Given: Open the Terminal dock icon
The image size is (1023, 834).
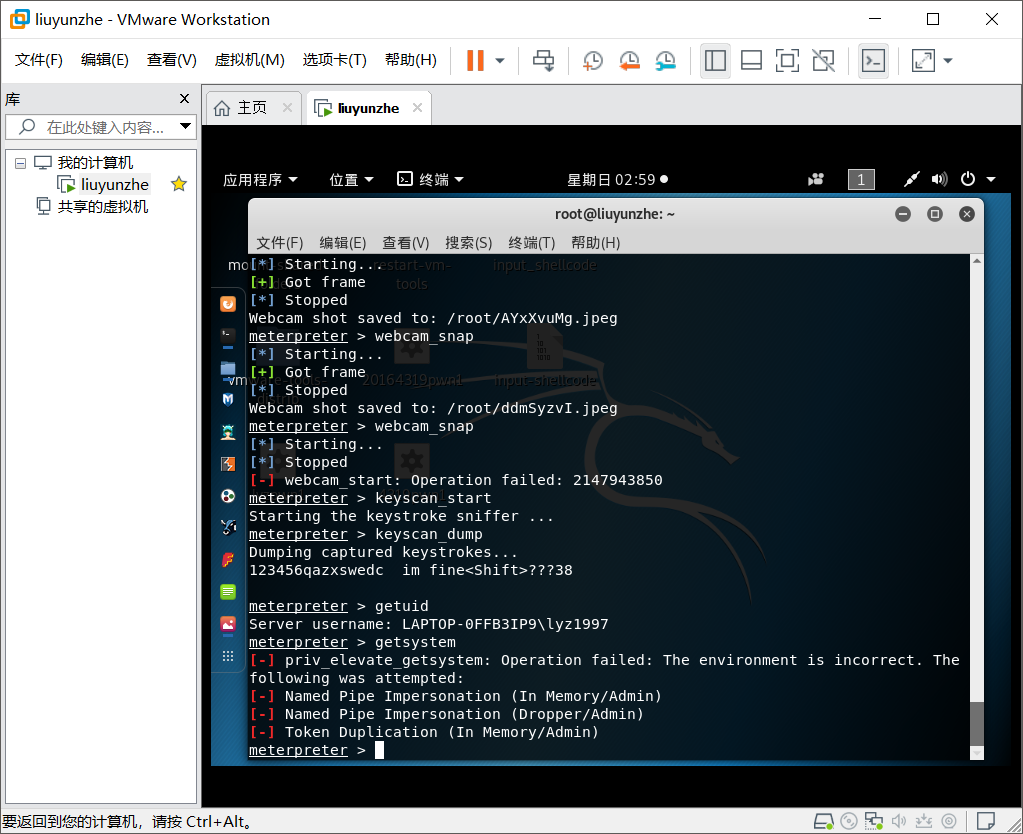Looking at the screenshot, I should (x=228, y=337).
